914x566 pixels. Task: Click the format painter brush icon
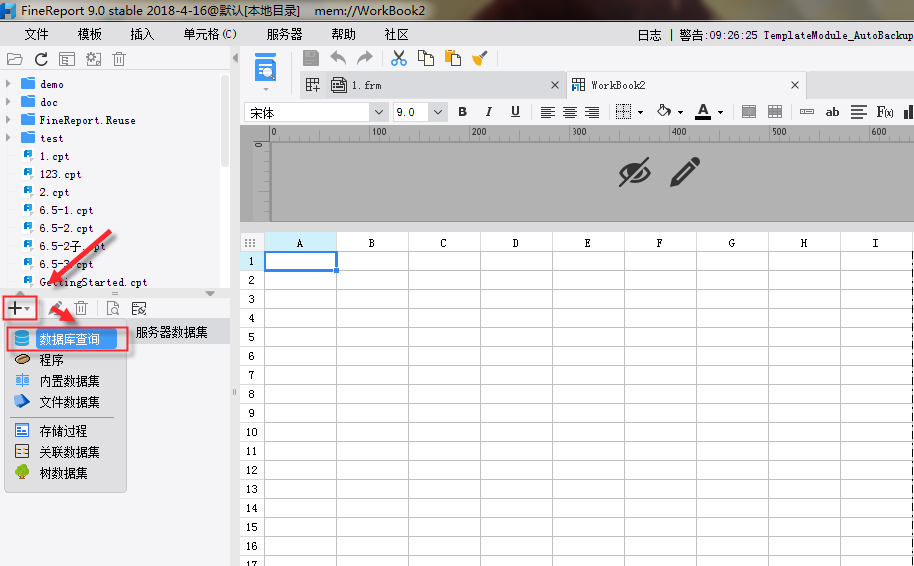click(x=480, y=58)
